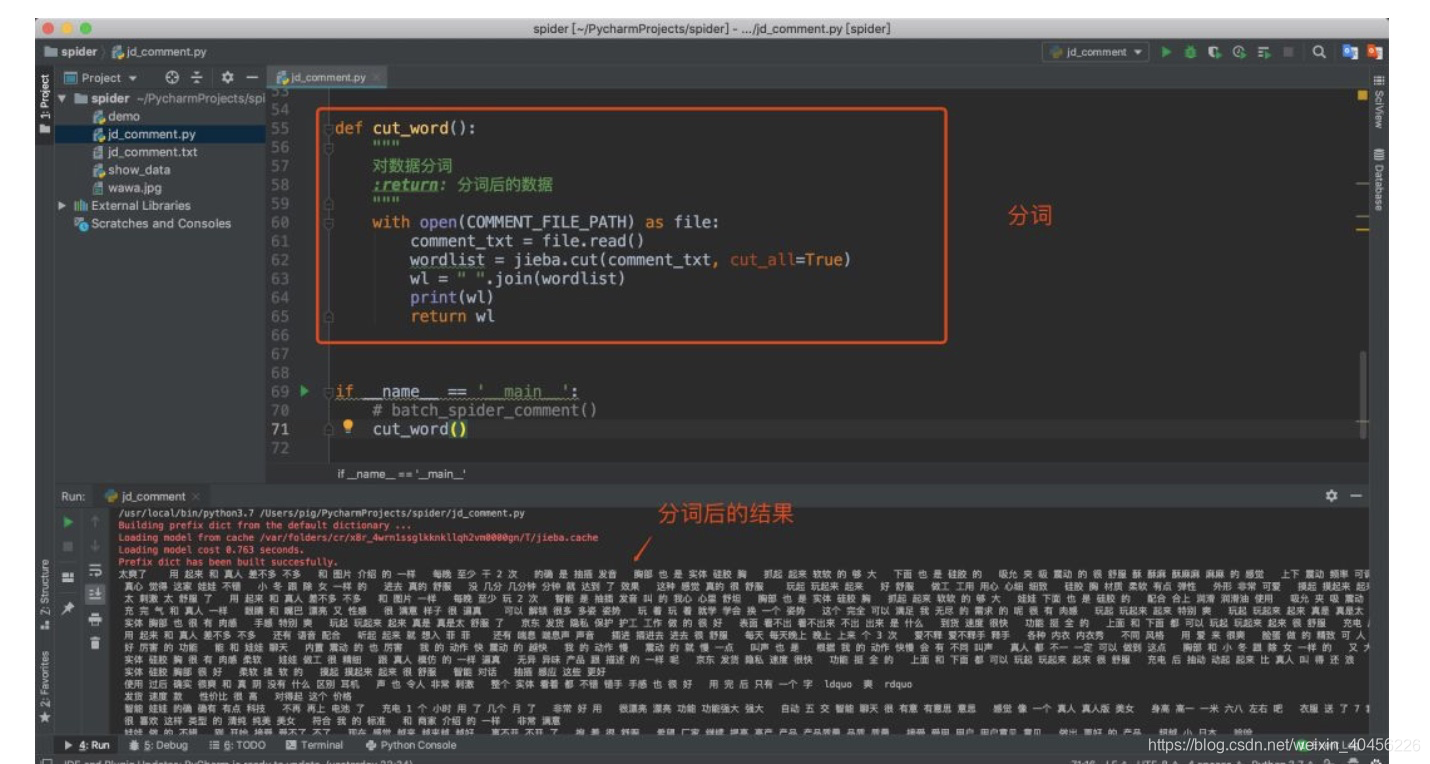1430x764 pixels.
Task: Open the Project view selector dropdown
Action: (x=101, y=77)
